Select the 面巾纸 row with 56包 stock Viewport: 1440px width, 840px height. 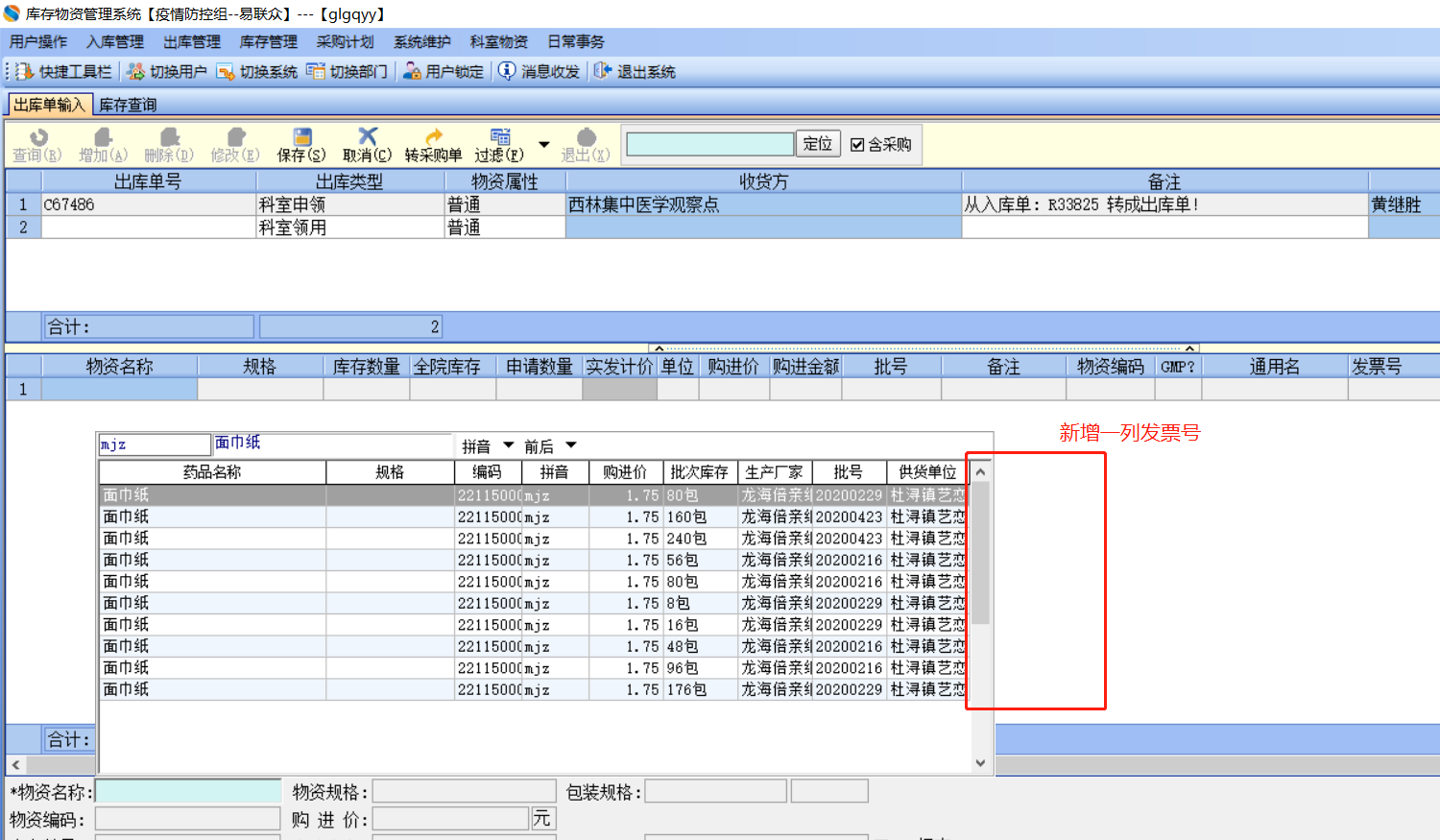click(533, 560)
